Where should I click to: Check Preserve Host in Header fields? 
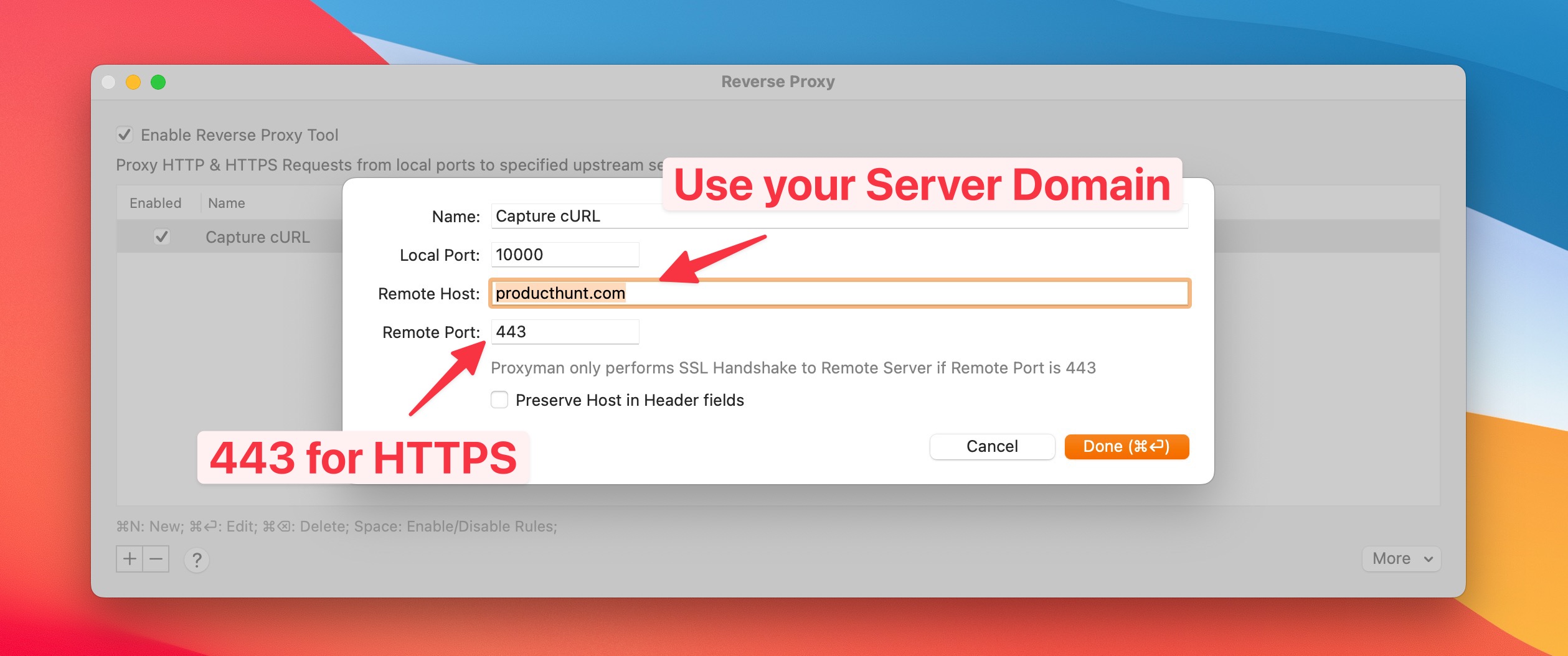pos(499,400)
